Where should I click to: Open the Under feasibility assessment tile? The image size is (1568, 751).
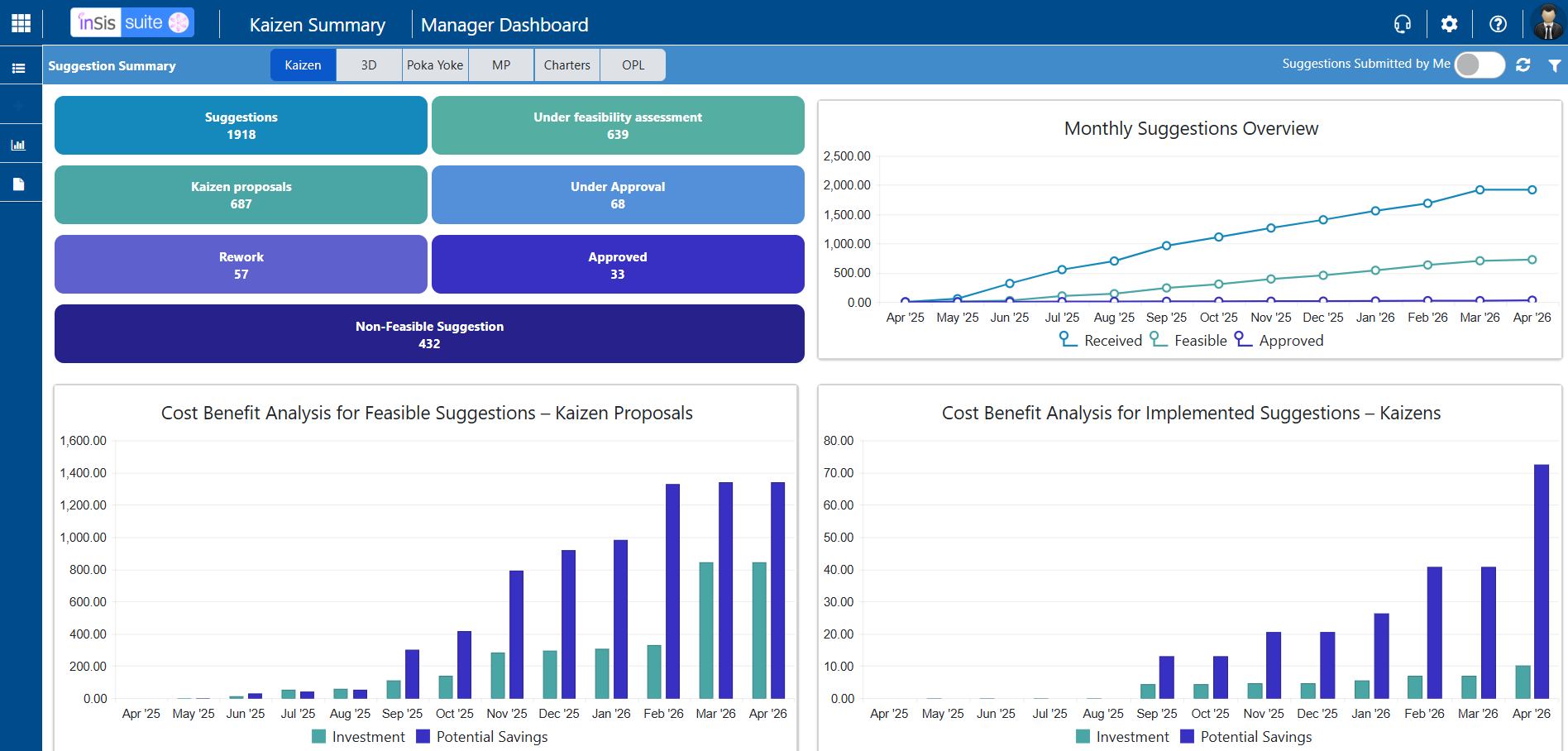tap(618, 126)
